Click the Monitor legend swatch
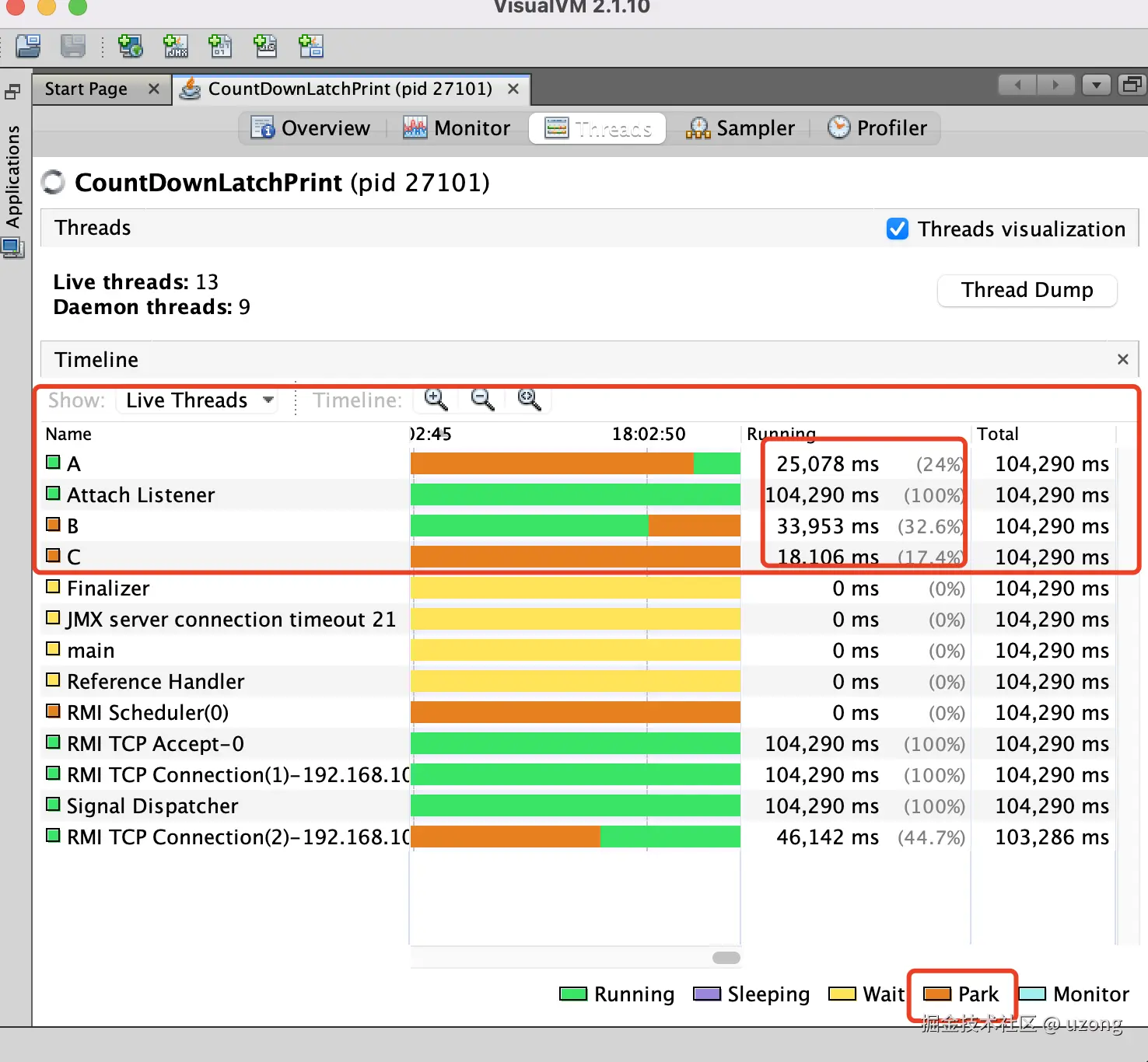Viewport: 1148px width, 1062px height. (x=1032, y=994)
